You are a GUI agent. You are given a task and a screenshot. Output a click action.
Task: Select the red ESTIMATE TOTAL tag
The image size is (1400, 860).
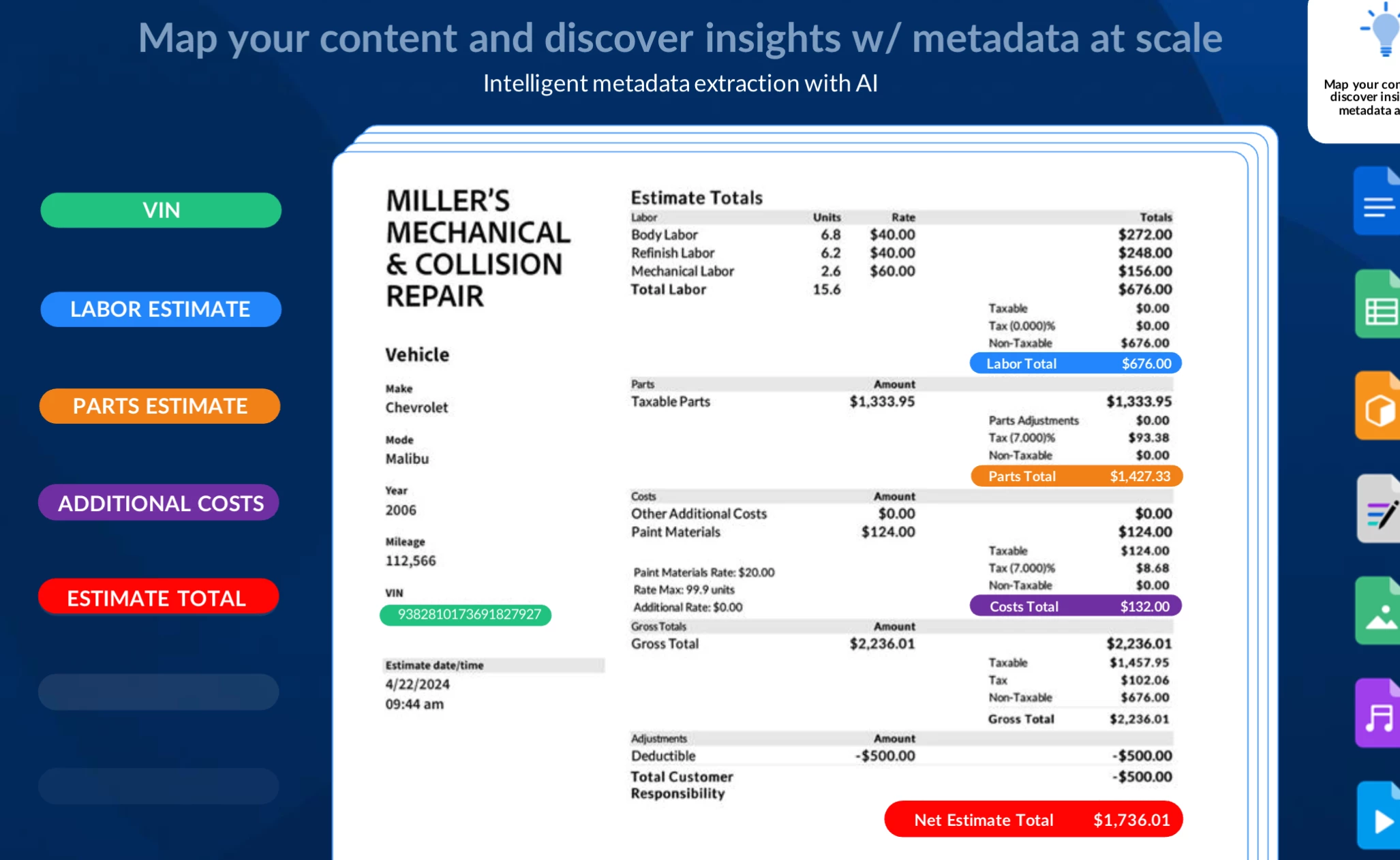158,597
